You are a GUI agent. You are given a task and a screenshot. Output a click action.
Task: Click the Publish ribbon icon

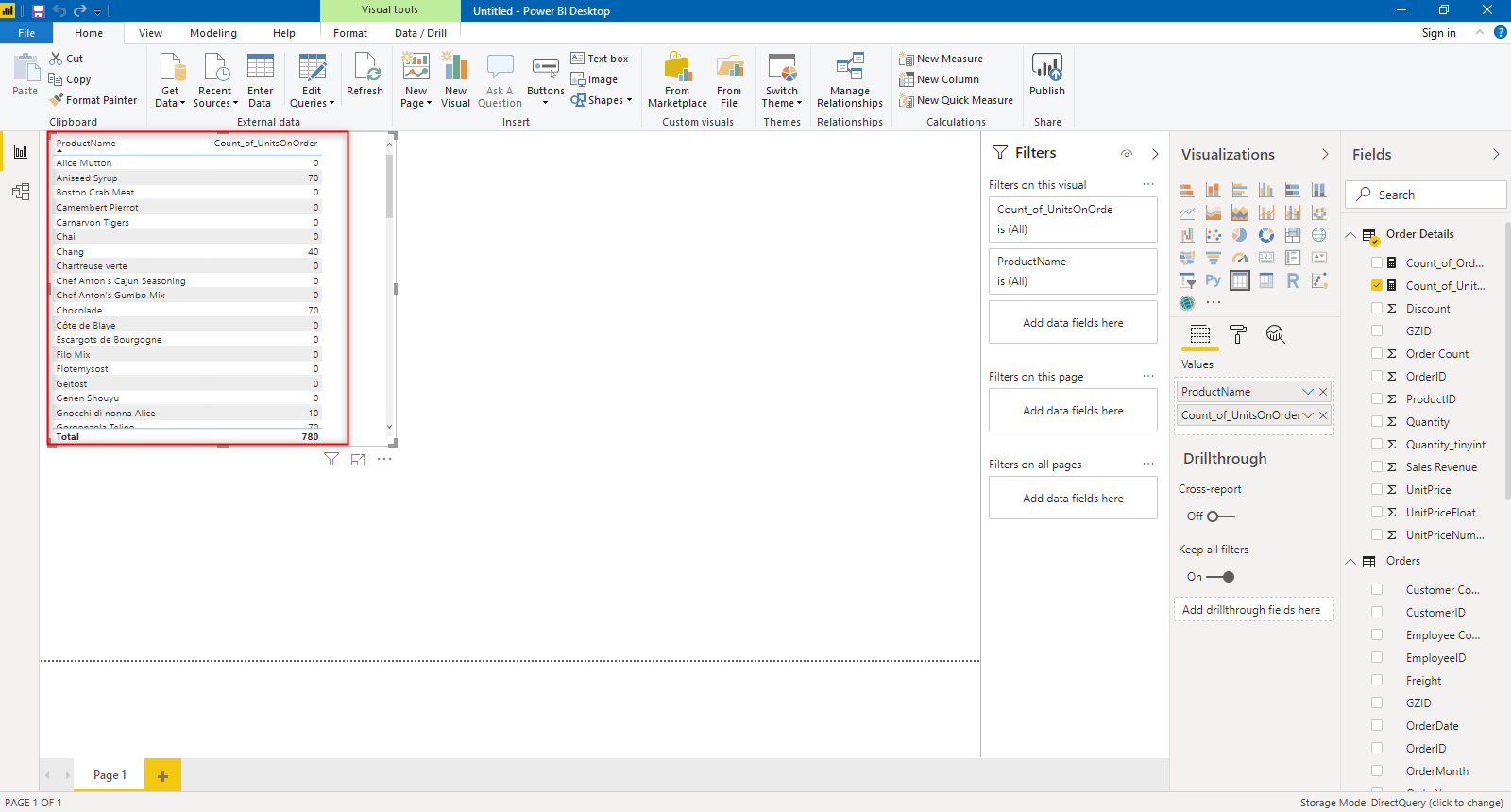[1047, 75]
